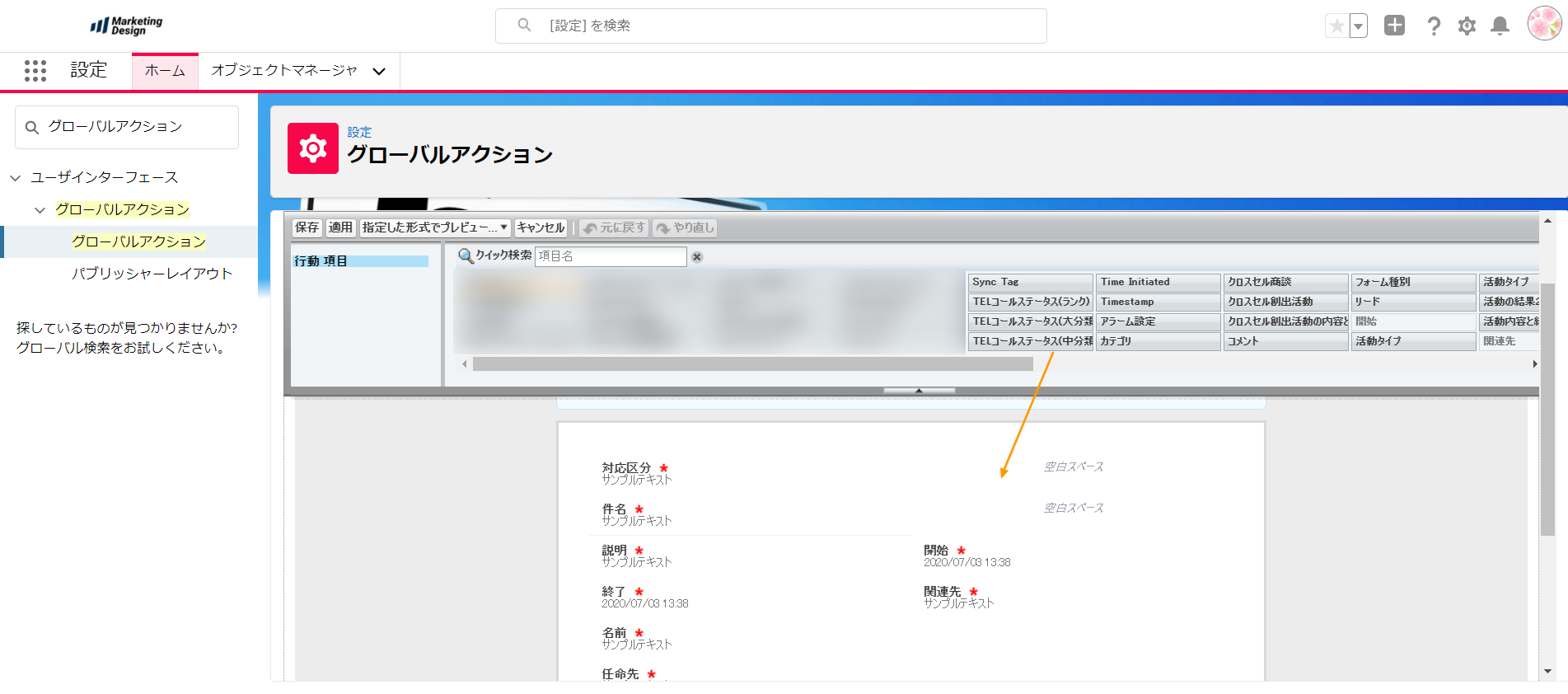Click the クイック検索 項目名 input field

tap(610, 256)
